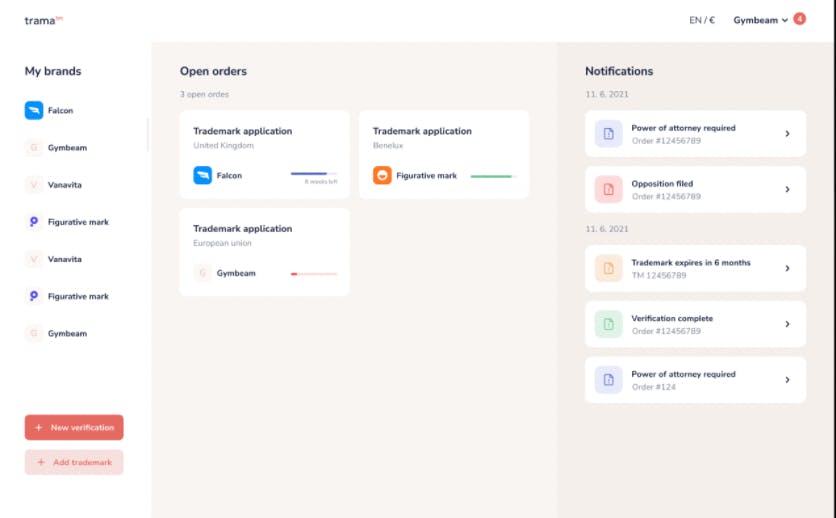This screenshot has height=518, width=836.
Task: Click the My brands sidebar scrollbar
Action: pyautogui.click(x=148, y=135)
